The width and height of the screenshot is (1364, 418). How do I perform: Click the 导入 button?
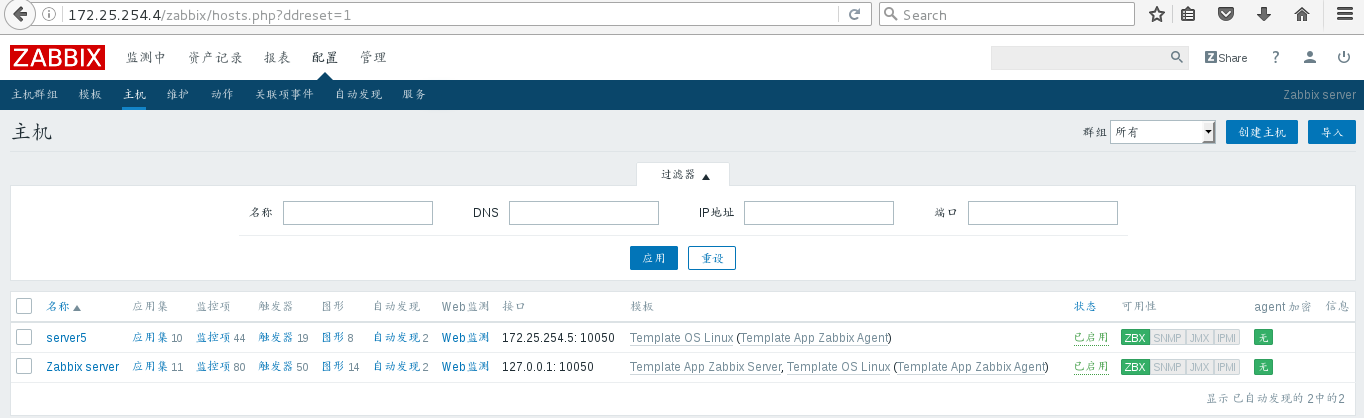pos(1332,132)
